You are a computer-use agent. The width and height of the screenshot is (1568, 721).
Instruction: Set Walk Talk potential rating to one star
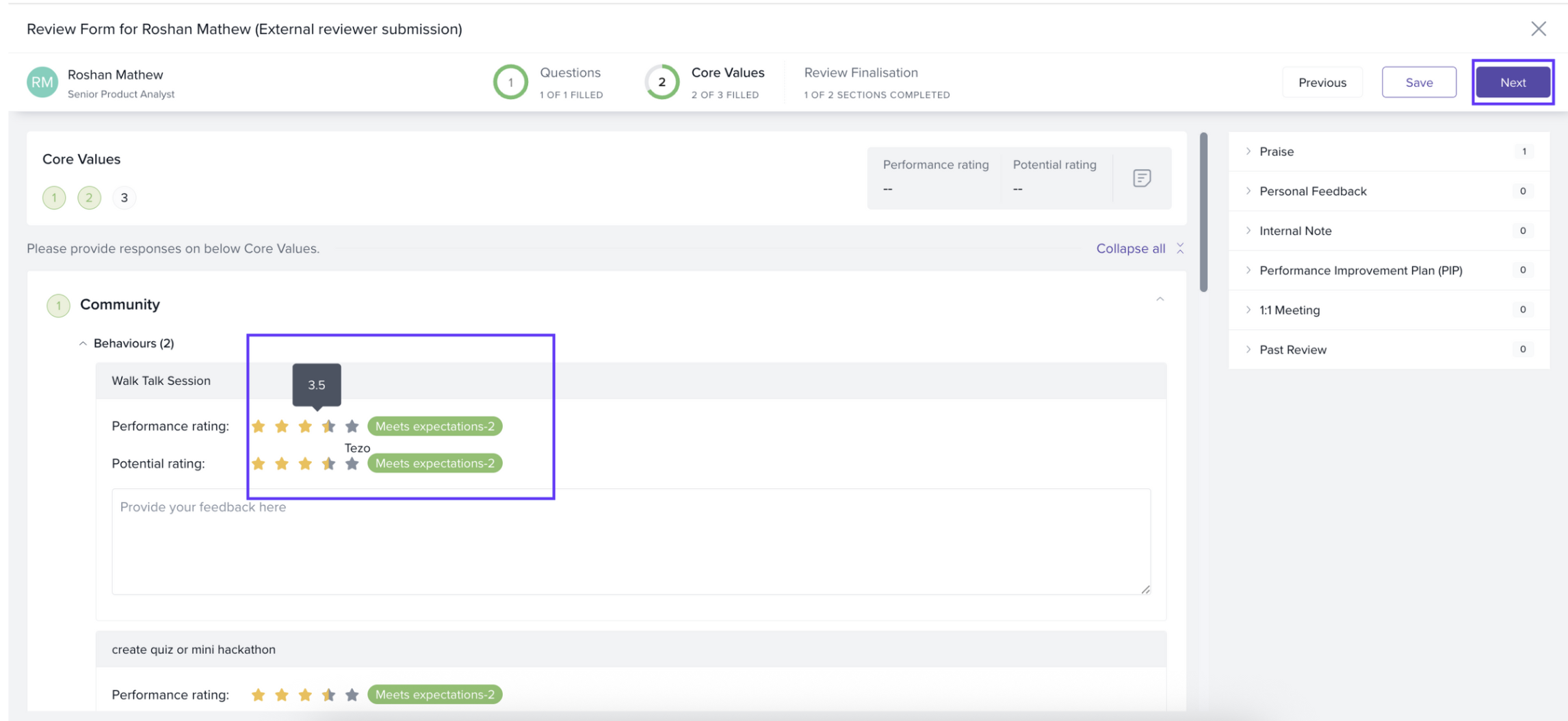pyautogui.click(x=258, y=464)
